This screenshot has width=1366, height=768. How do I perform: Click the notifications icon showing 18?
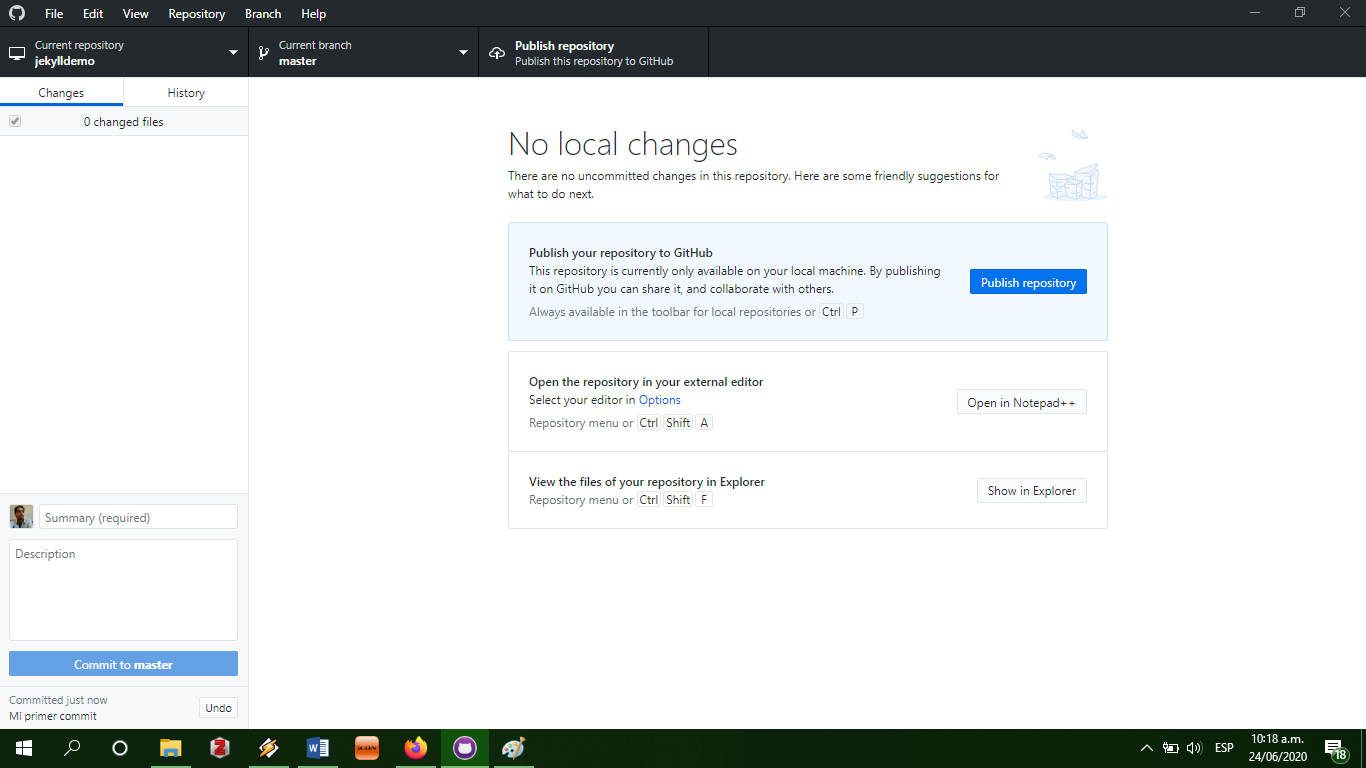(x=1334, y=748)
